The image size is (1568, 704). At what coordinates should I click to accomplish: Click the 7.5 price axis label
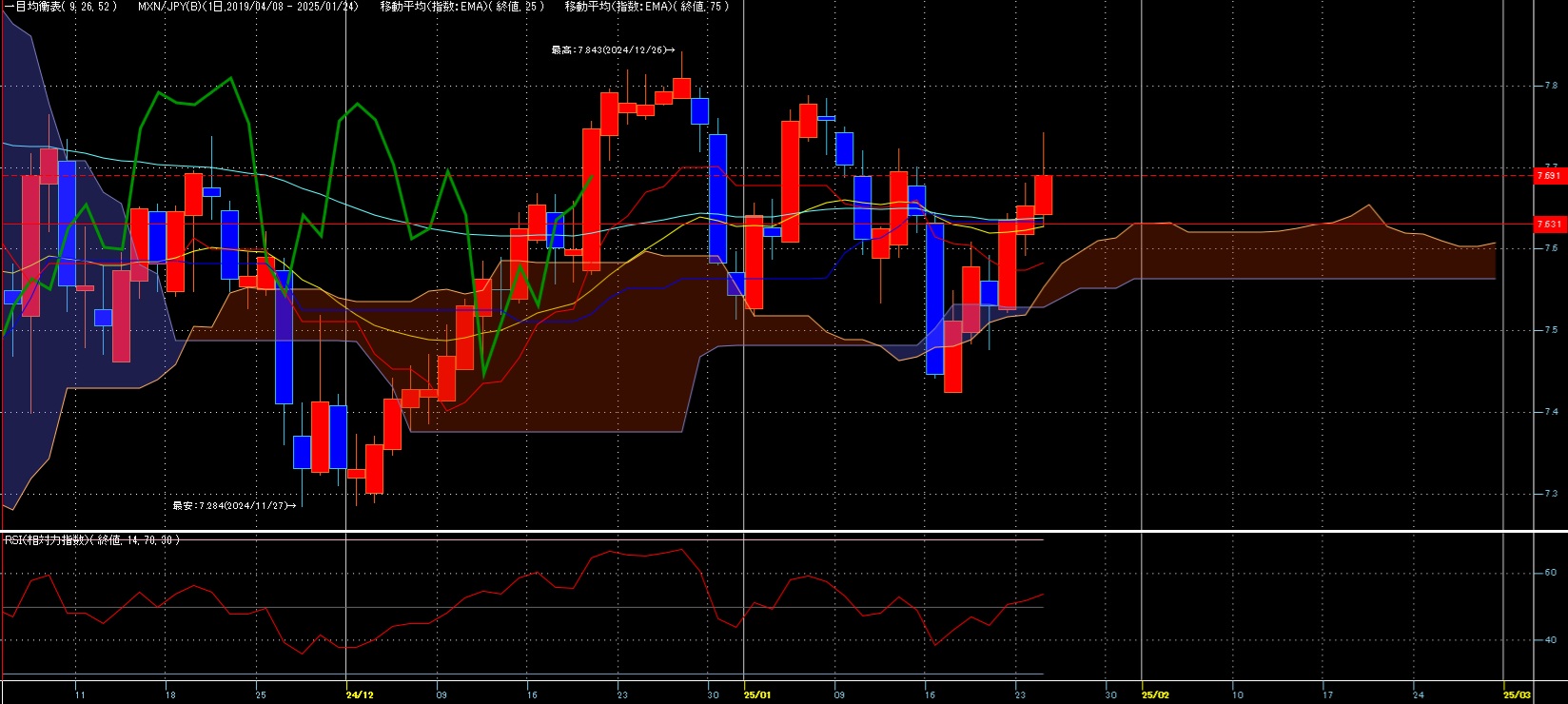(x=1551, y=330)
